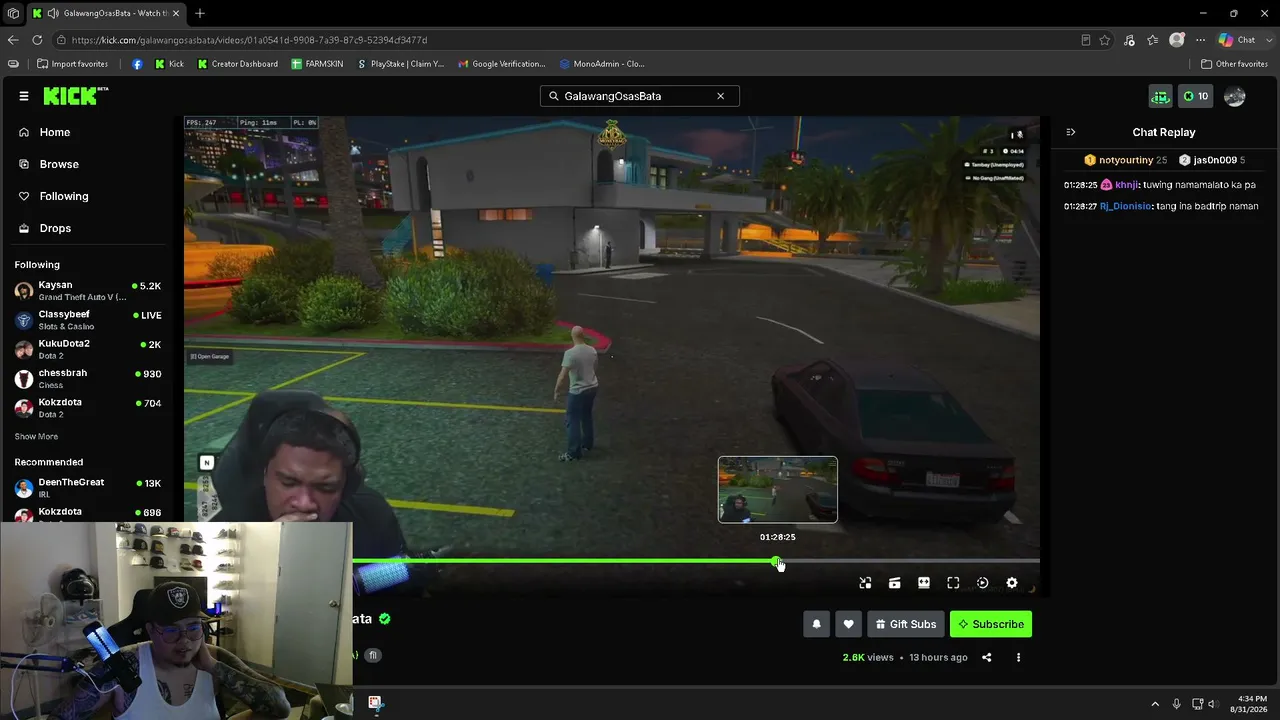Screen dimensions: 1280x720
Task: Click the 01:28:25 timeline preview thumbnail
Action: point(778,490)
